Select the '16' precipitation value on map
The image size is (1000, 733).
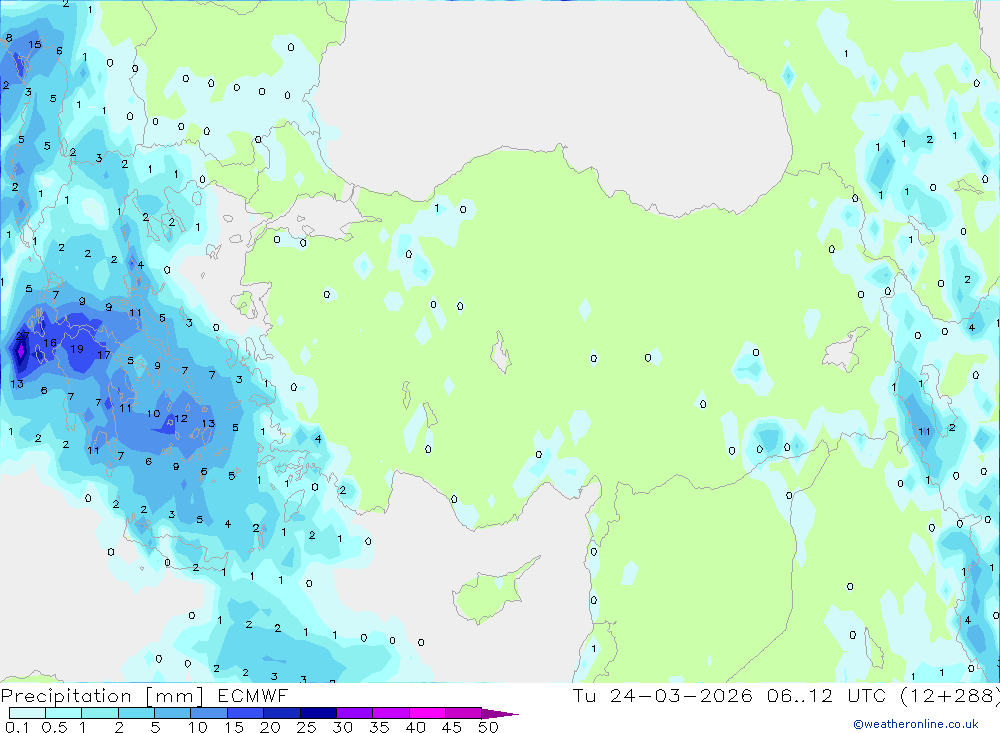click(x=50, y=343)
